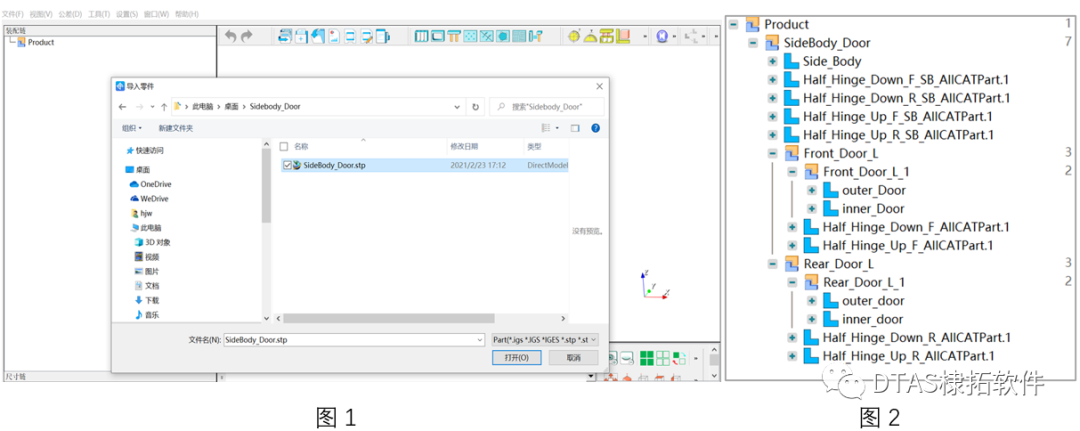Click 新建文件夹 to create a folder
This screenshot has width=1080, height=431.
click(176, 128)
